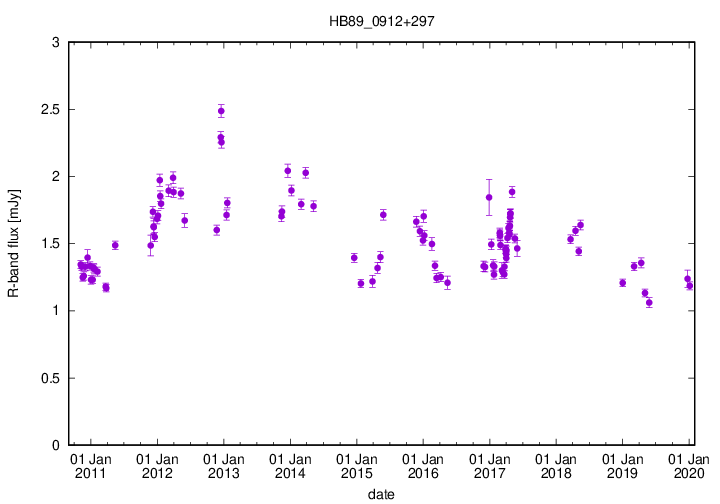Click the R-band flux y-axis label
The width and height of the screenshot is (720, 504).
coord(14,243)
